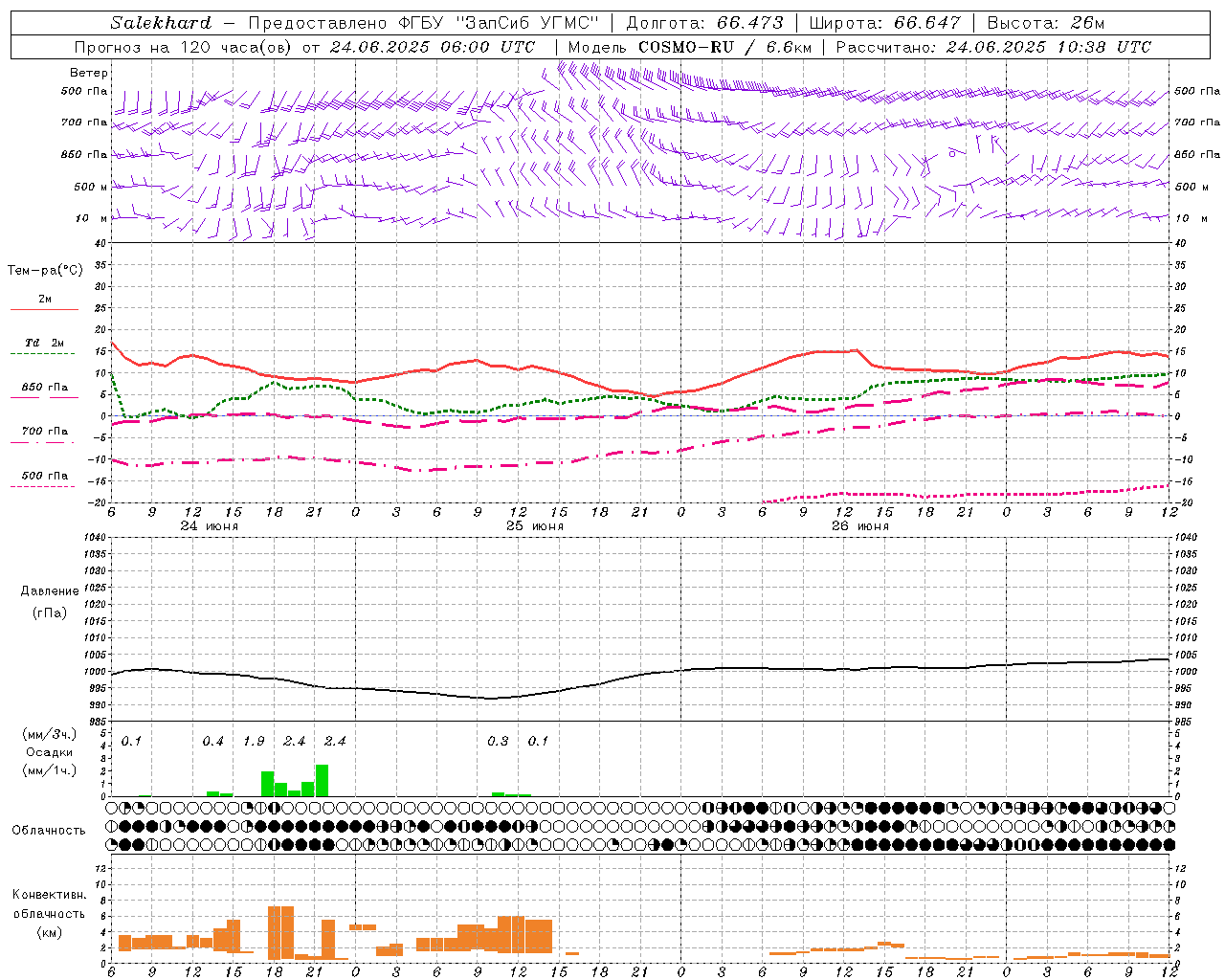Click the 0.4 precipitation total value
Viewport: 1225px width, 980px height.
(212, 742)
